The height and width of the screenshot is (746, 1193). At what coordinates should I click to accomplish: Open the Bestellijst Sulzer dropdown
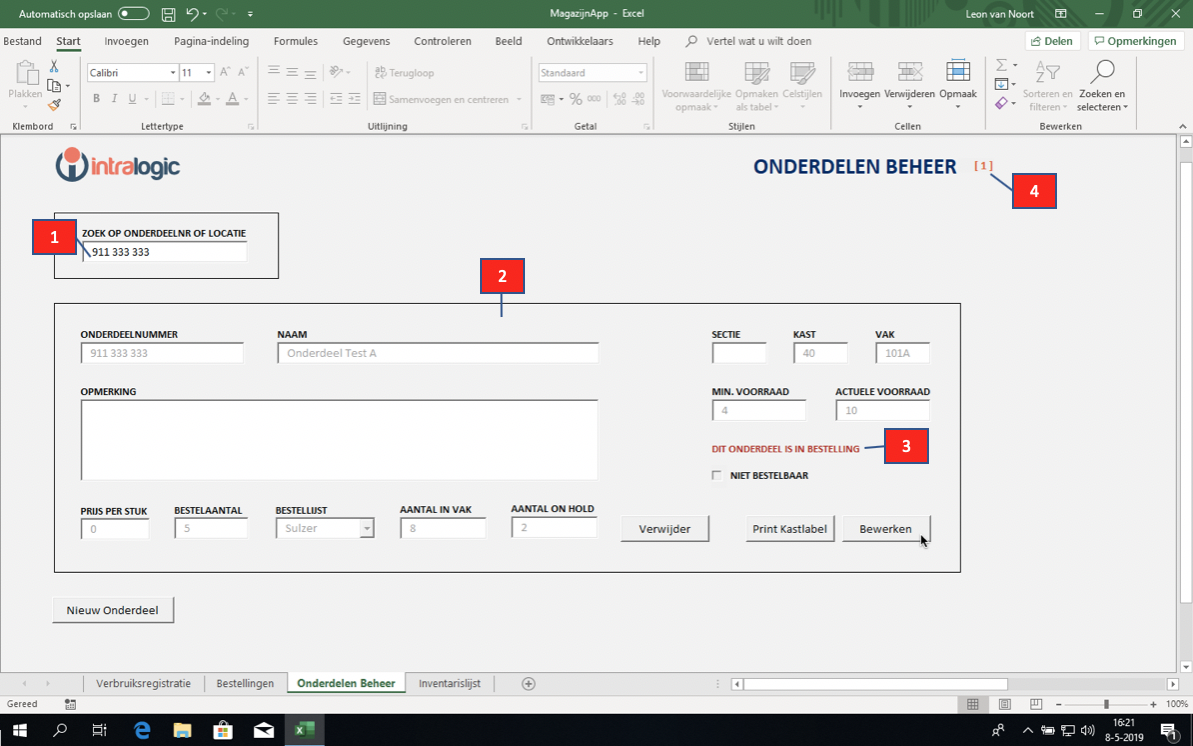click(367, 528)
